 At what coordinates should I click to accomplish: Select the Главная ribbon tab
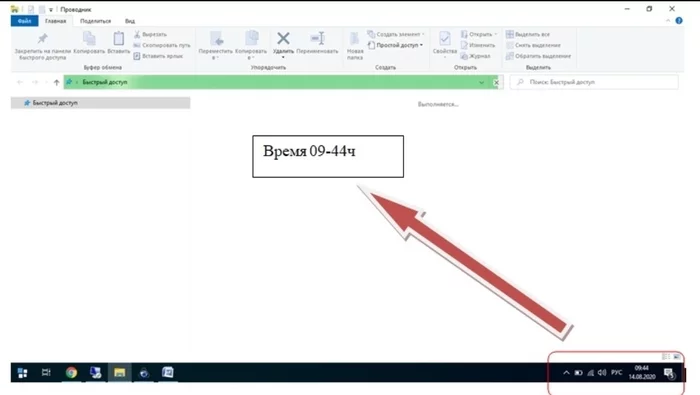pos(55,21)
